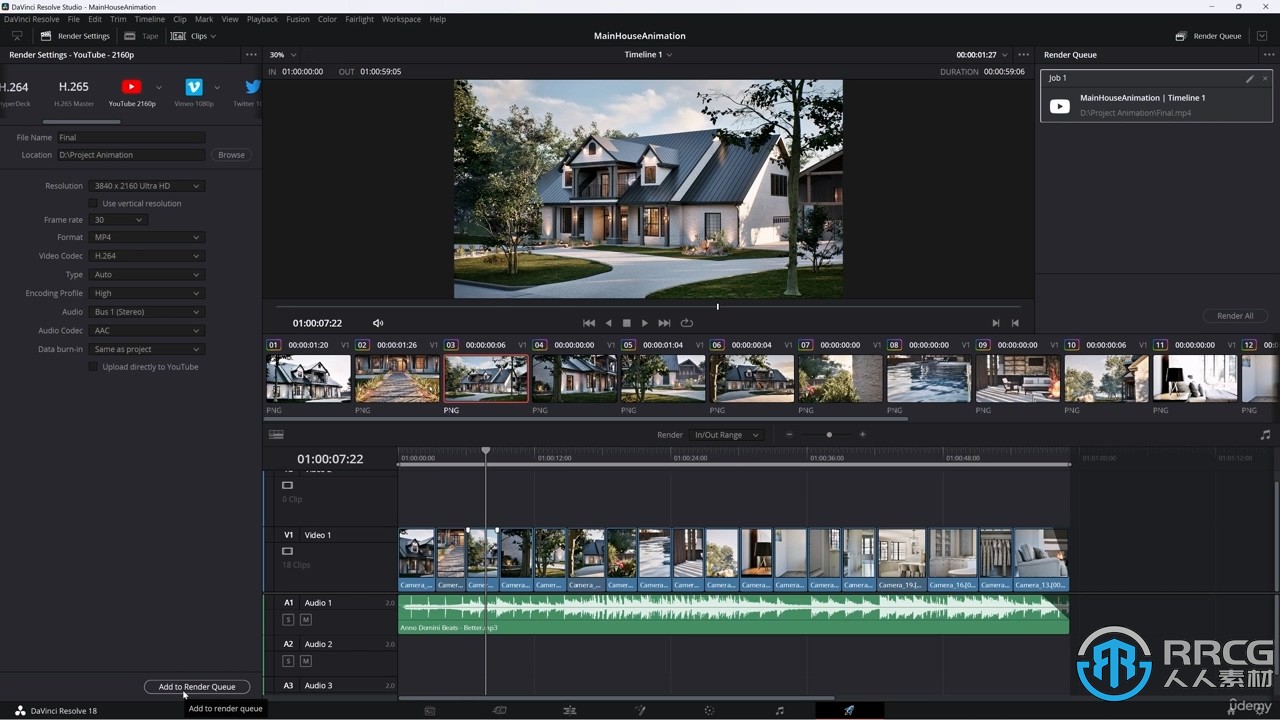Open the Fusion menu
The width and height of the screenshot is (1280, 720).
(x=297, y=19)
